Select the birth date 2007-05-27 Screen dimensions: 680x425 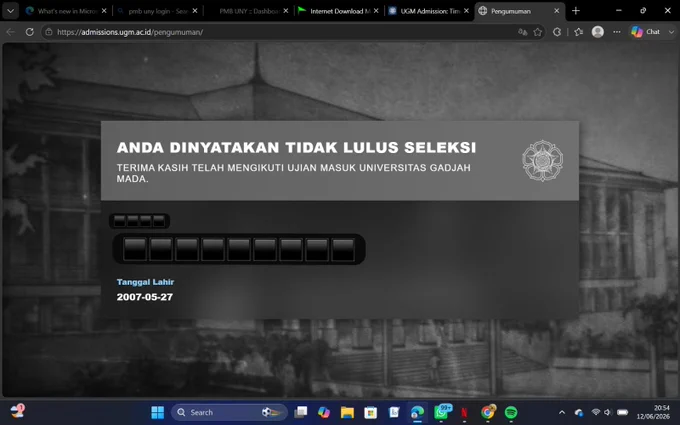pyautogui.click(x=145, y=297)
